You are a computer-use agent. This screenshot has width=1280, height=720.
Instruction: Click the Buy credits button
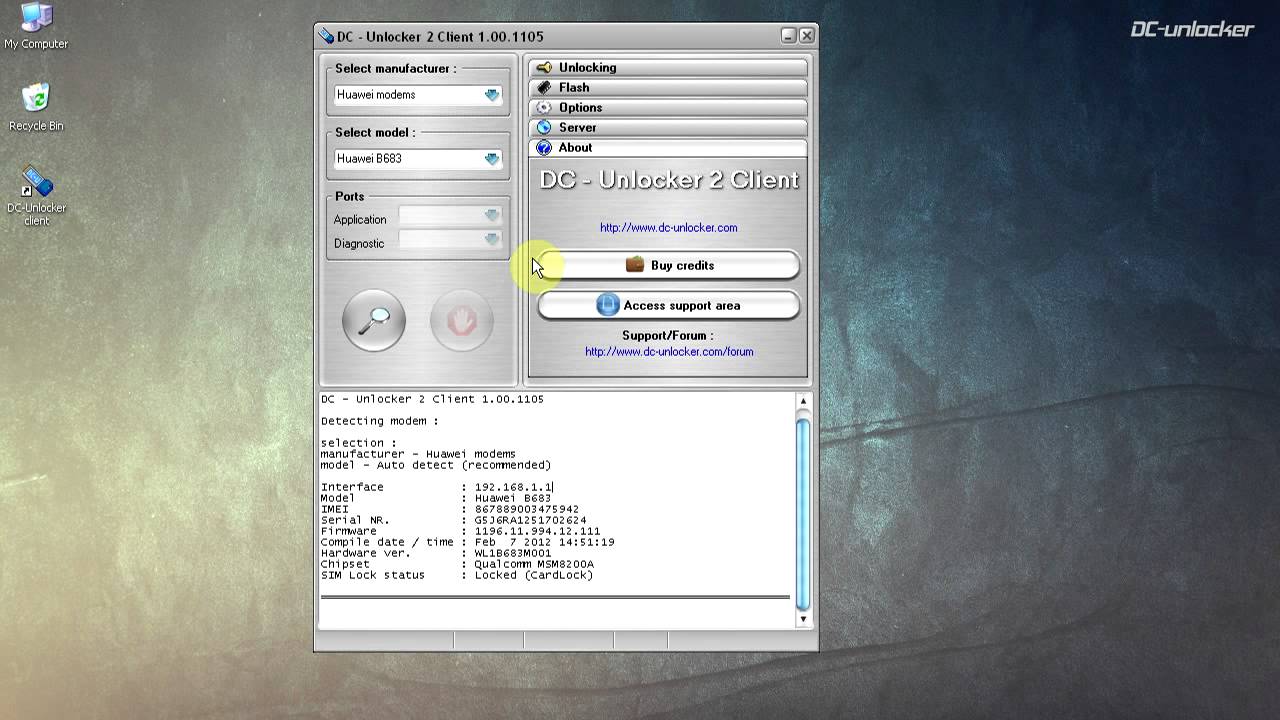coord(668,265)
